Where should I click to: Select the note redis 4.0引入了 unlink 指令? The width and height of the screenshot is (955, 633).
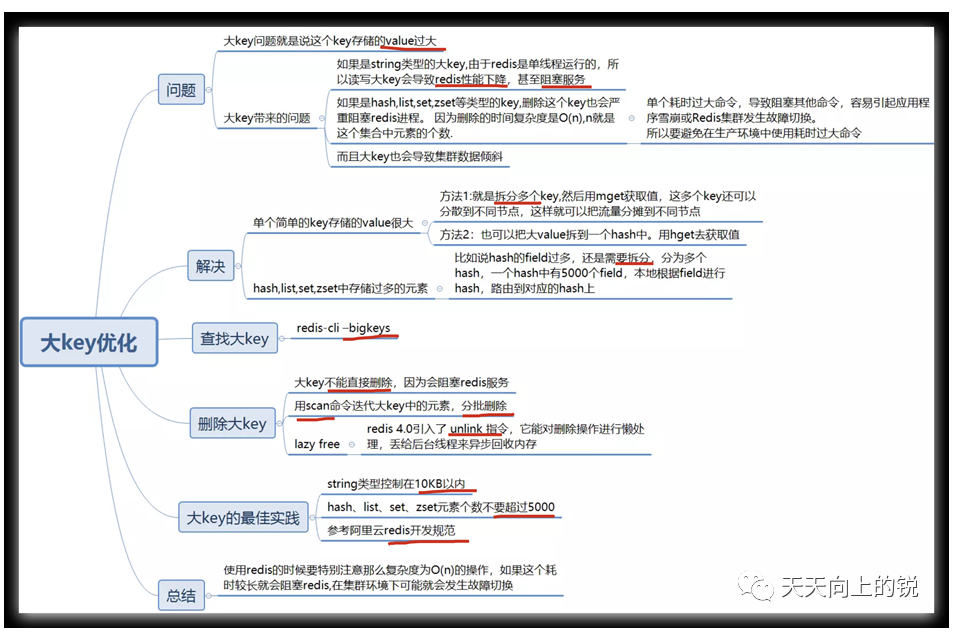coord(506,437)
